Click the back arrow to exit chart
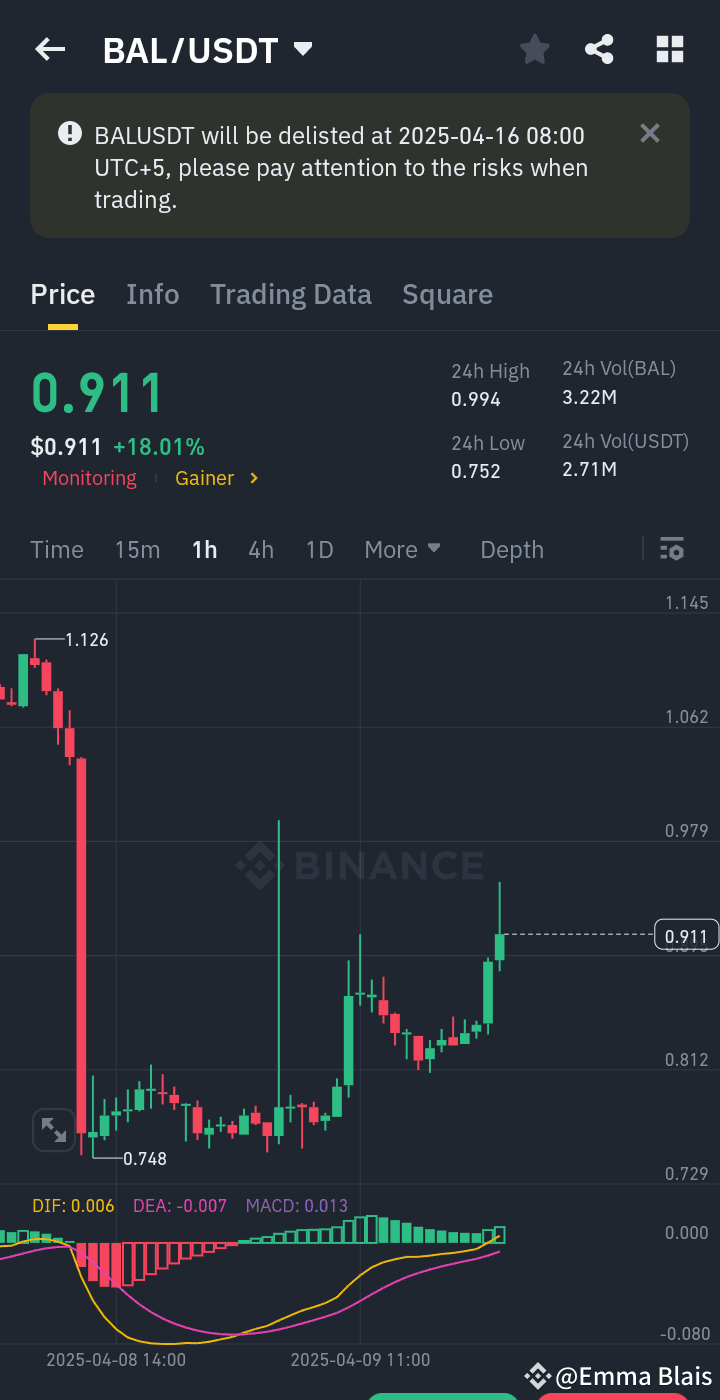720x1400 pixels. pos(49,48)
